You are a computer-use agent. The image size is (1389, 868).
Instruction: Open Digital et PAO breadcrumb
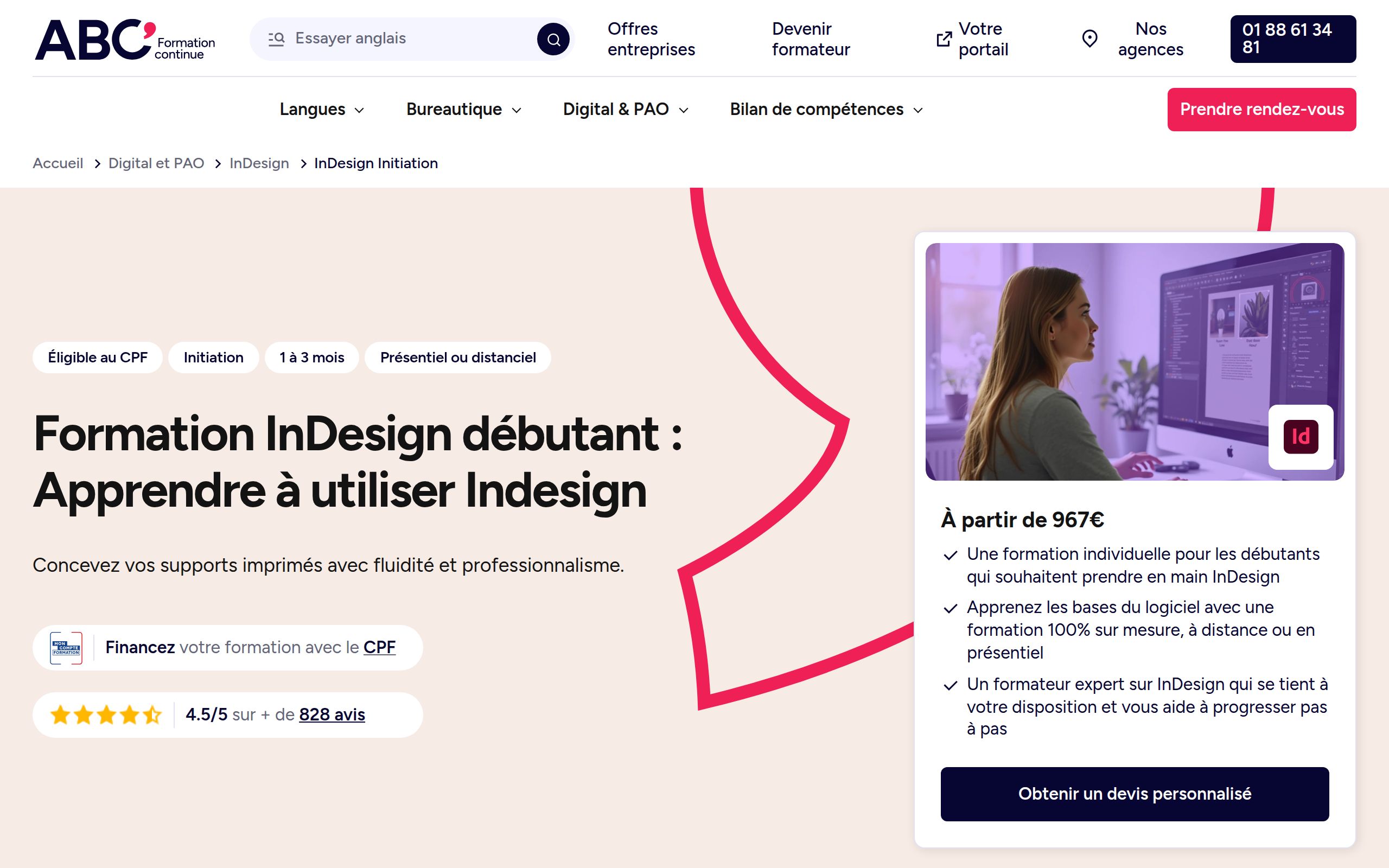tap(156, 163)
